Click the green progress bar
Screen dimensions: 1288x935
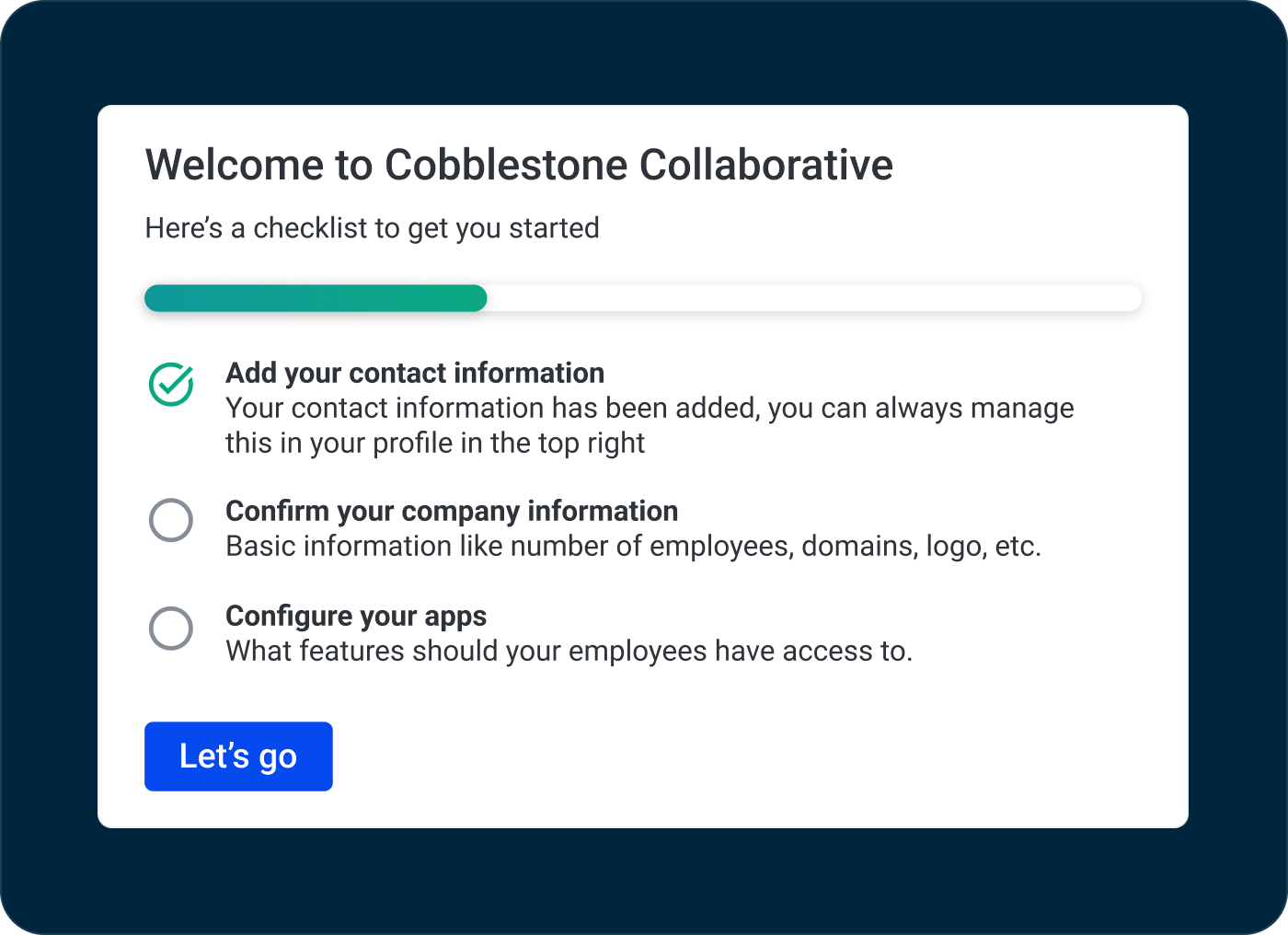click(316, 297)
